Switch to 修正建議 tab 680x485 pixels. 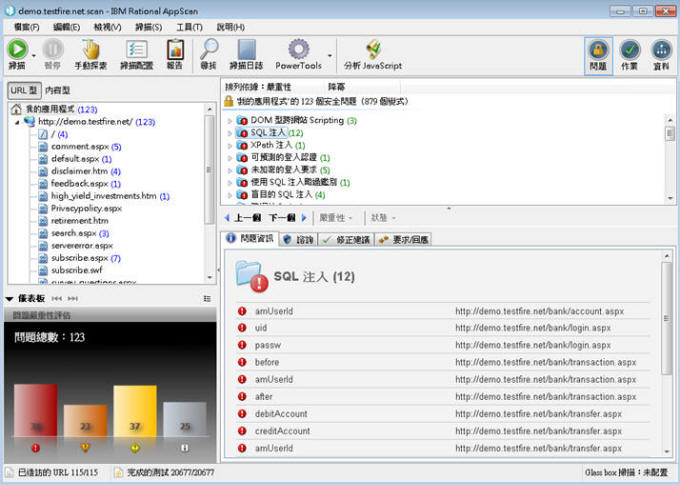click(347, 239)
